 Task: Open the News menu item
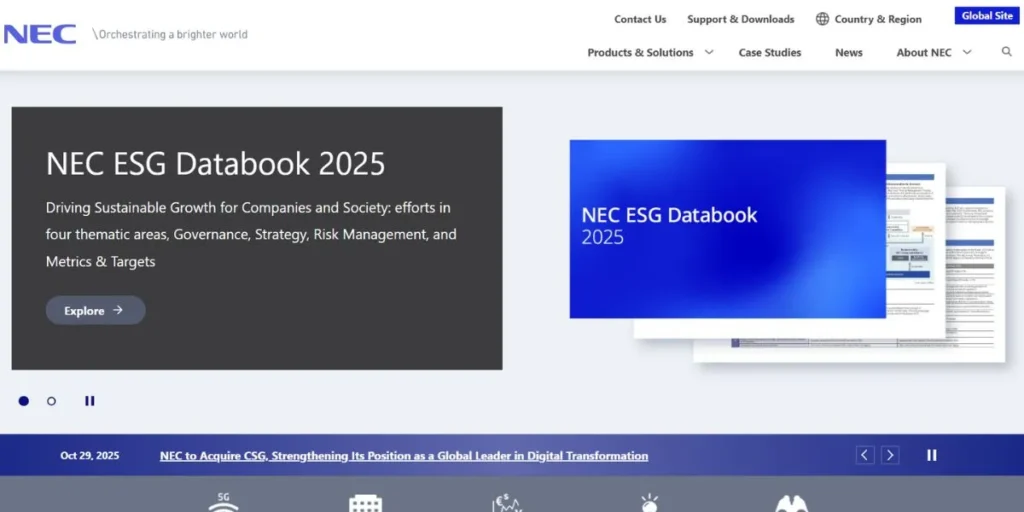[x=848, y=52]
